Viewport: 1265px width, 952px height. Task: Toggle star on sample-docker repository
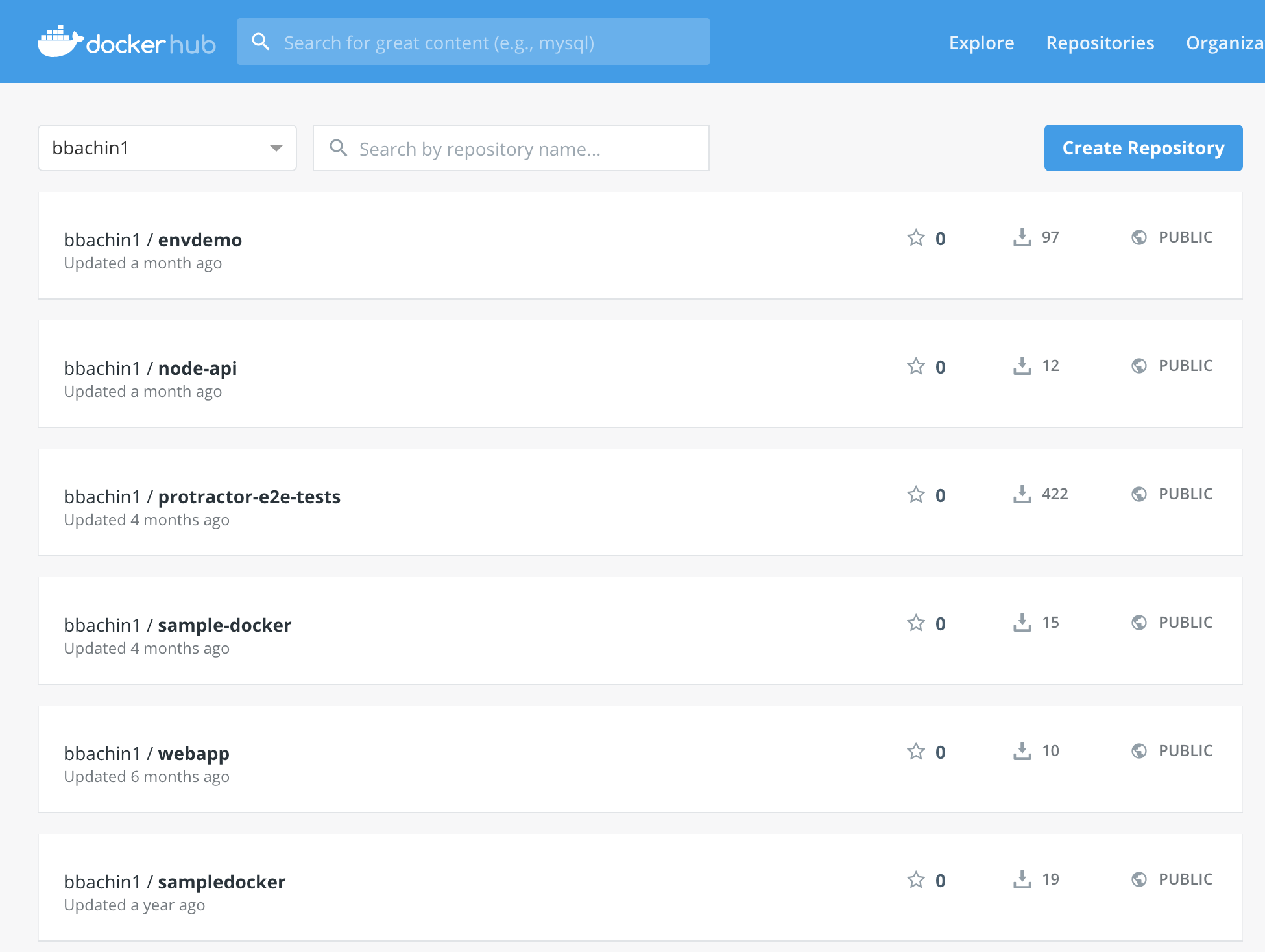(915, 623)
